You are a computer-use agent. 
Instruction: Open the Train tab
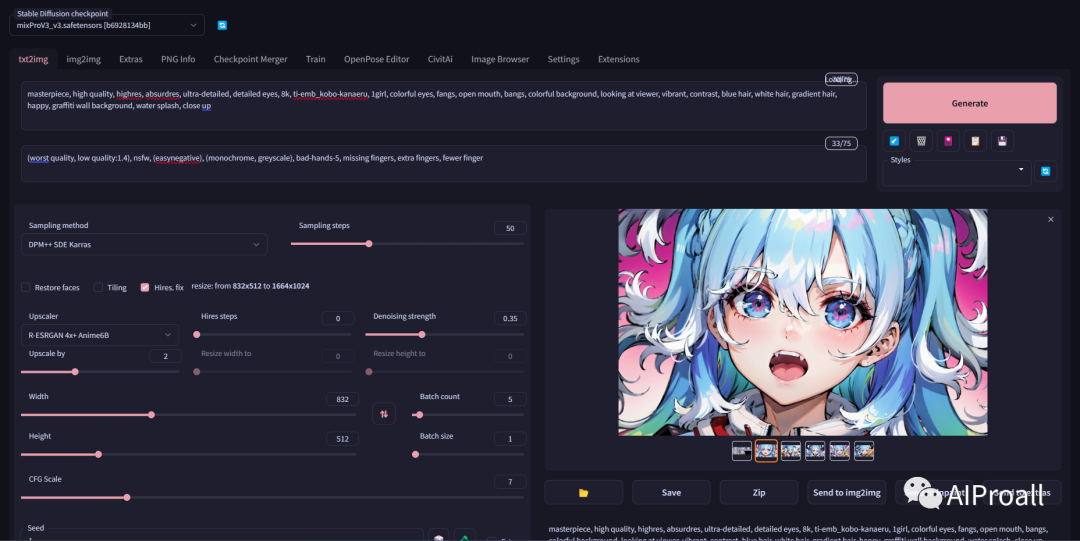pos(315,59)
